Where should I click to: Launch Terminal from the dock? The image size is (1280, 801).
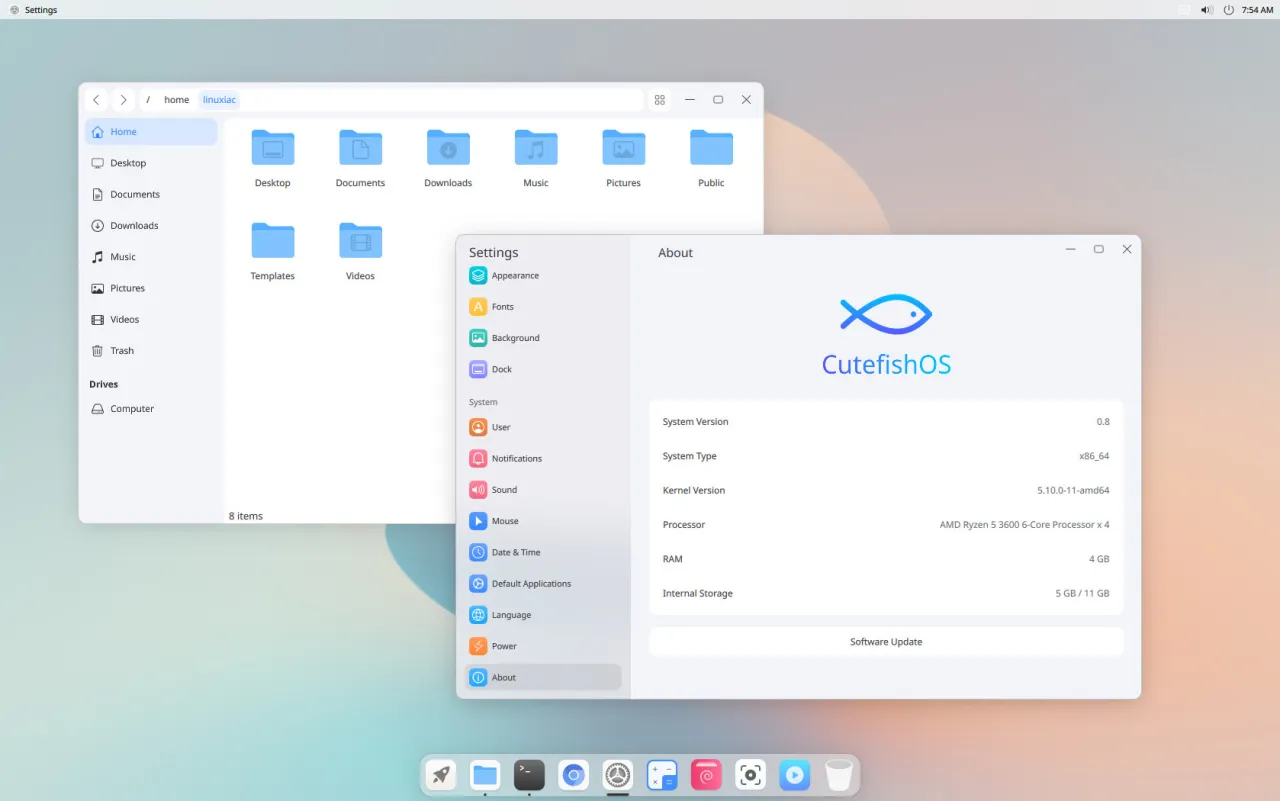(529, 775)
